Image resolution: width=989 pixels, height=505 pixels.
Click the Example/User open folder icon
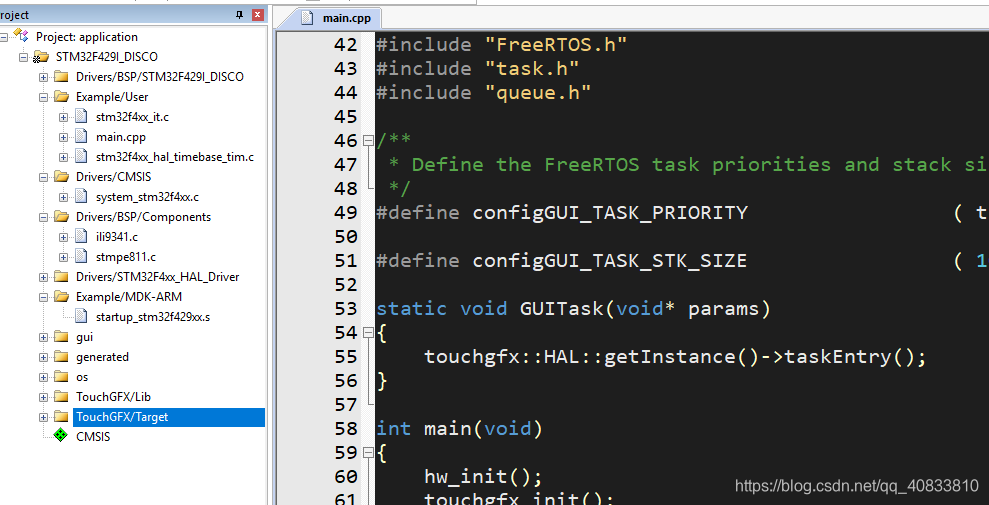[x=61, y=97]
